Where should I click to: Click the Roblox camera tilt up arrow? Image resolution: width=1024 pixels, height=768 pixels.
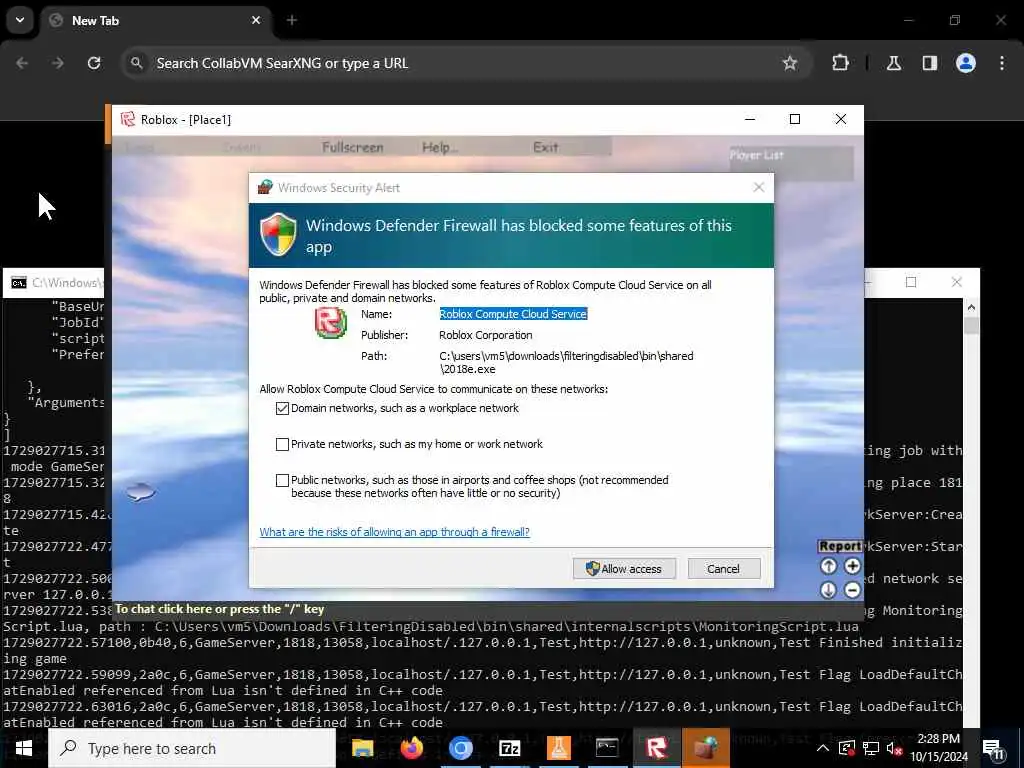(828, 566)
